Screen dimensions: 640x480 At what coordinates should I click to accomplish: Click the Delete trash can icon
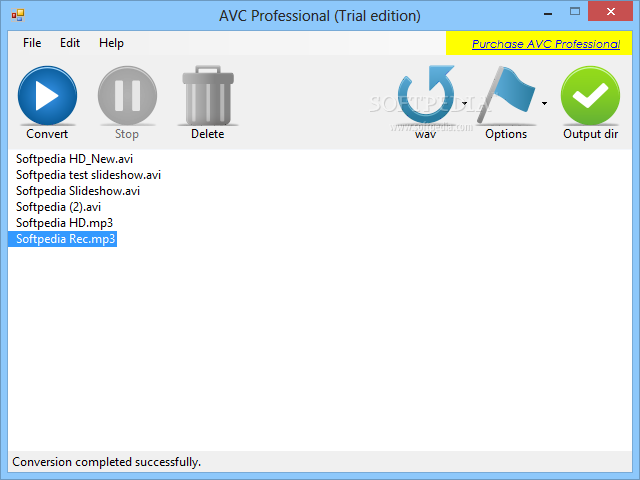(208, 96)
